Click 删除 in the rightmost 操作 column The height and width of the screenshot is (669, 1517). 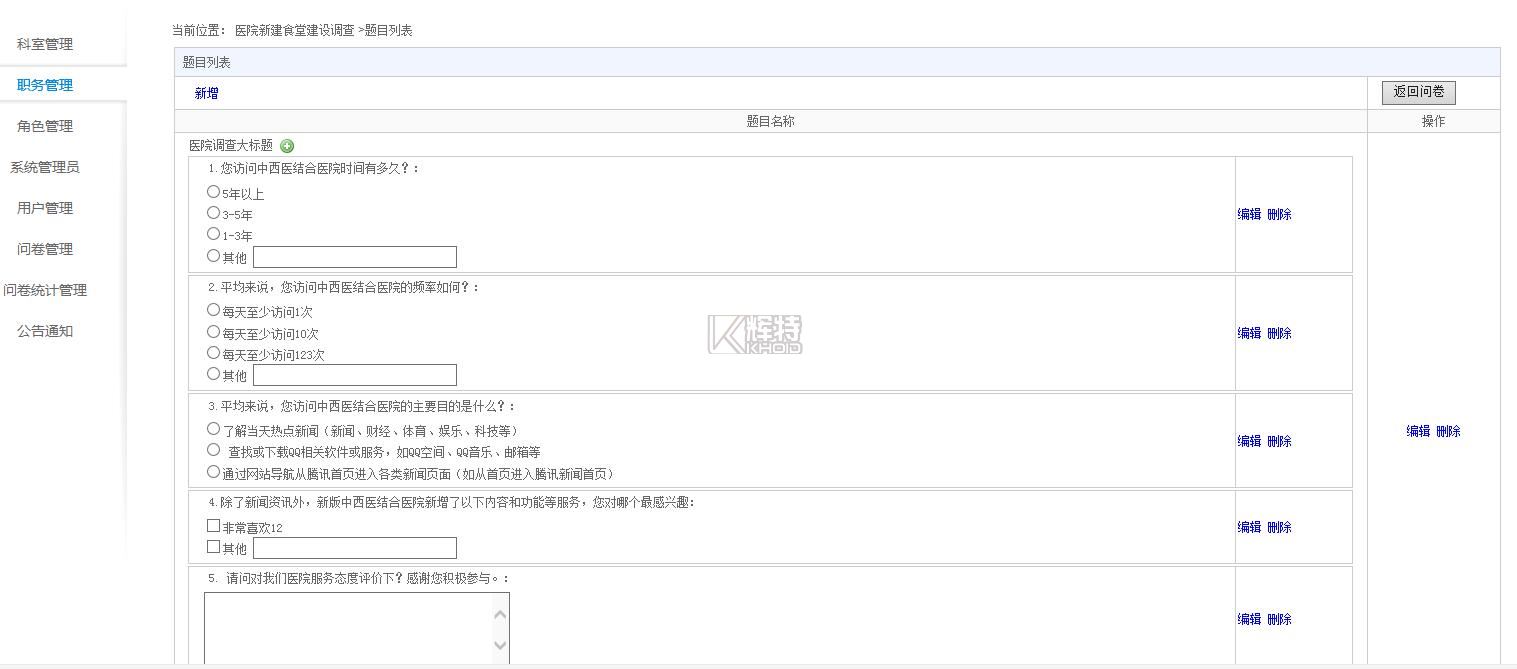(x=1448, y=431)
